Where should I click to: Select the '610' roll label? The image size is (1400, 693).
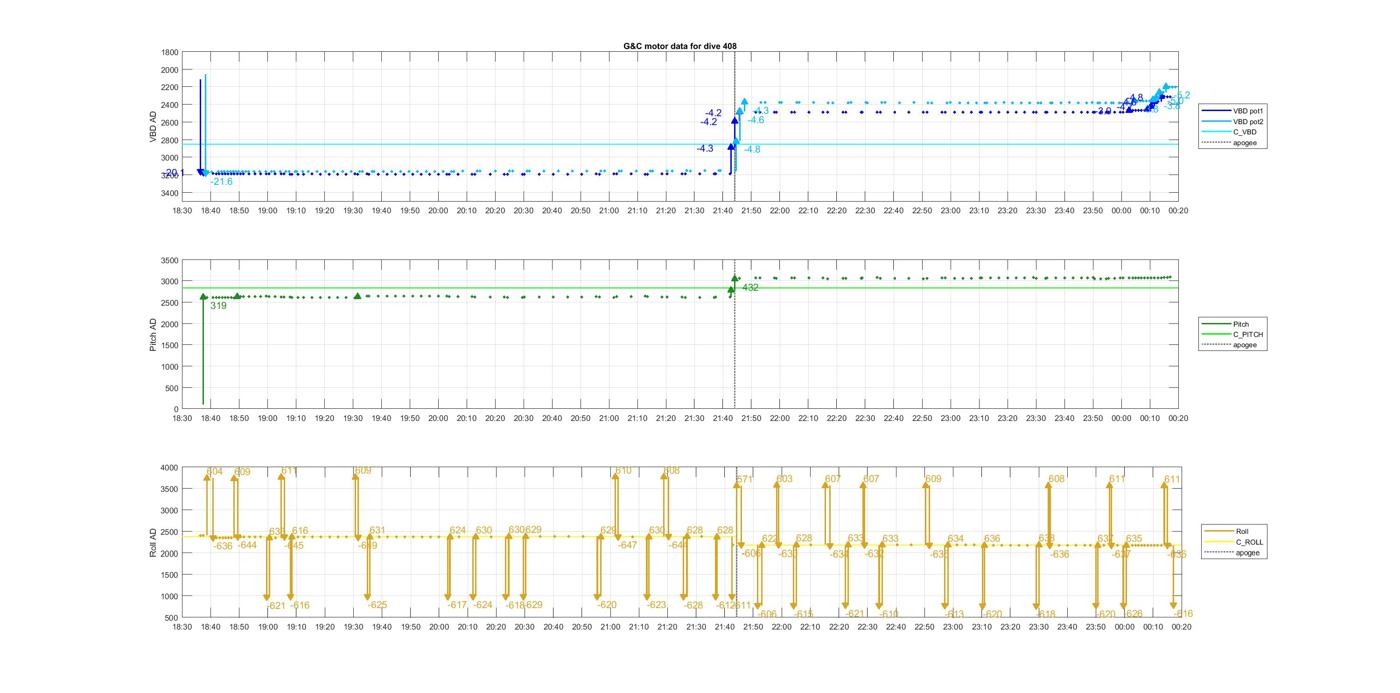(623, 470)
